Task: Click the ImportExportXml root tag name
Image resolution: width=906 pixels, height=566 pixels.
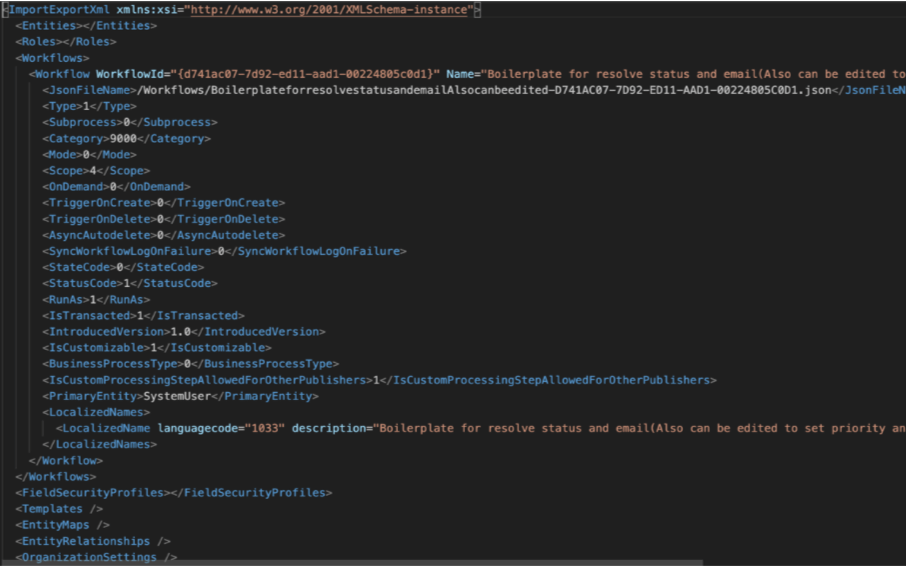Action: tap(60, 10)
